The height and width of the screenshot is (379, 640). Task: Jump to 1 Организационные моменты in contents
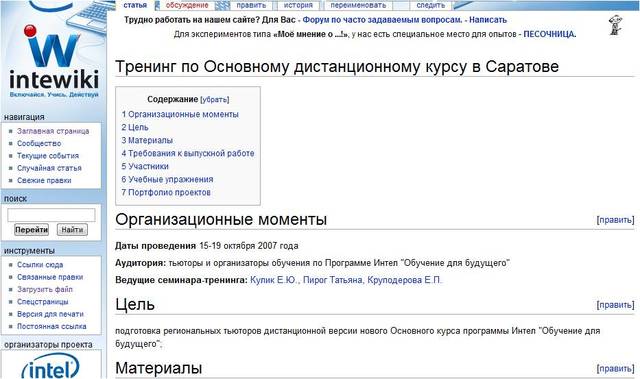[180, 114]
